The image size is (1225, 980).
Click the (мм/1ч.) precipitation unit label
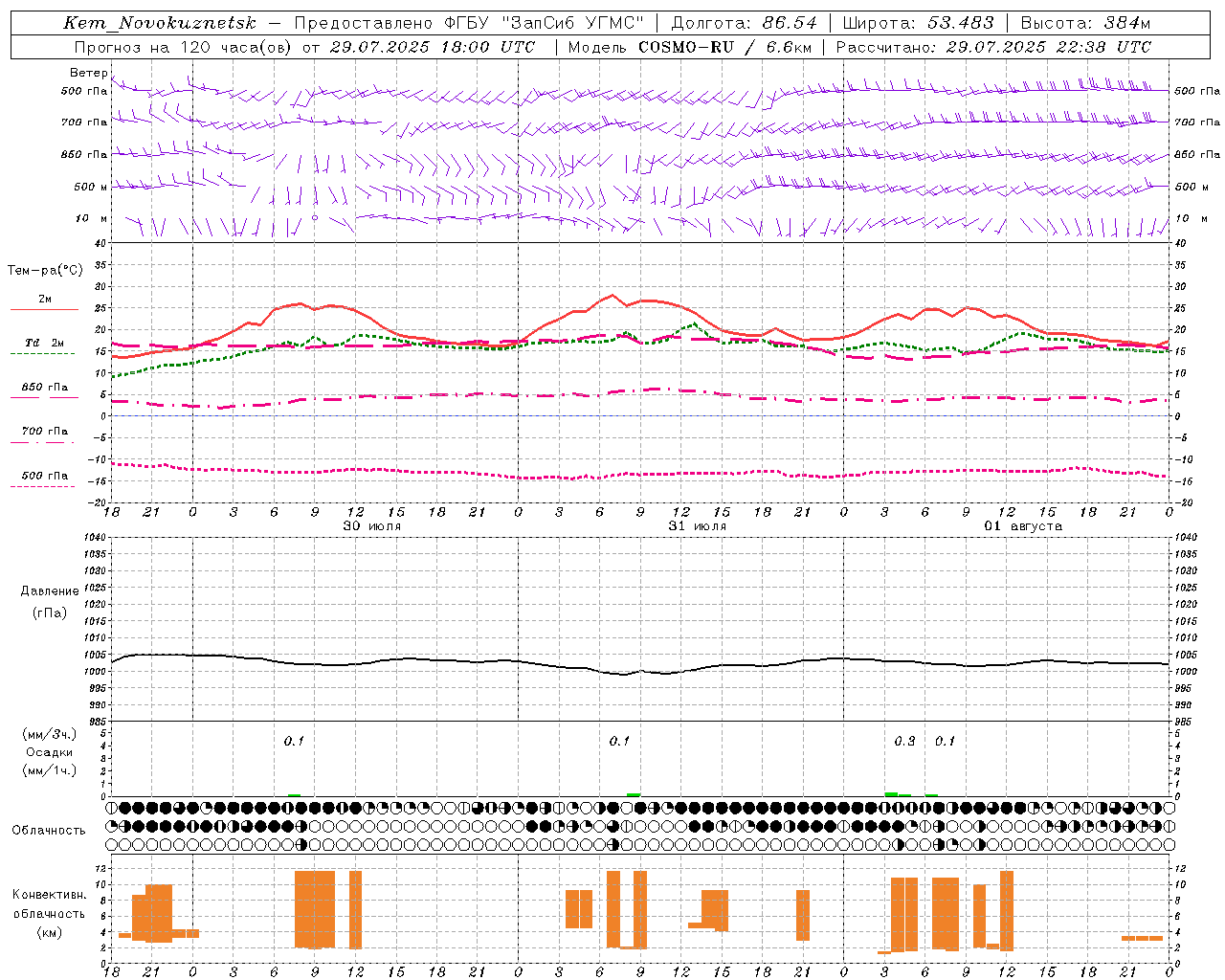[50, 770]
